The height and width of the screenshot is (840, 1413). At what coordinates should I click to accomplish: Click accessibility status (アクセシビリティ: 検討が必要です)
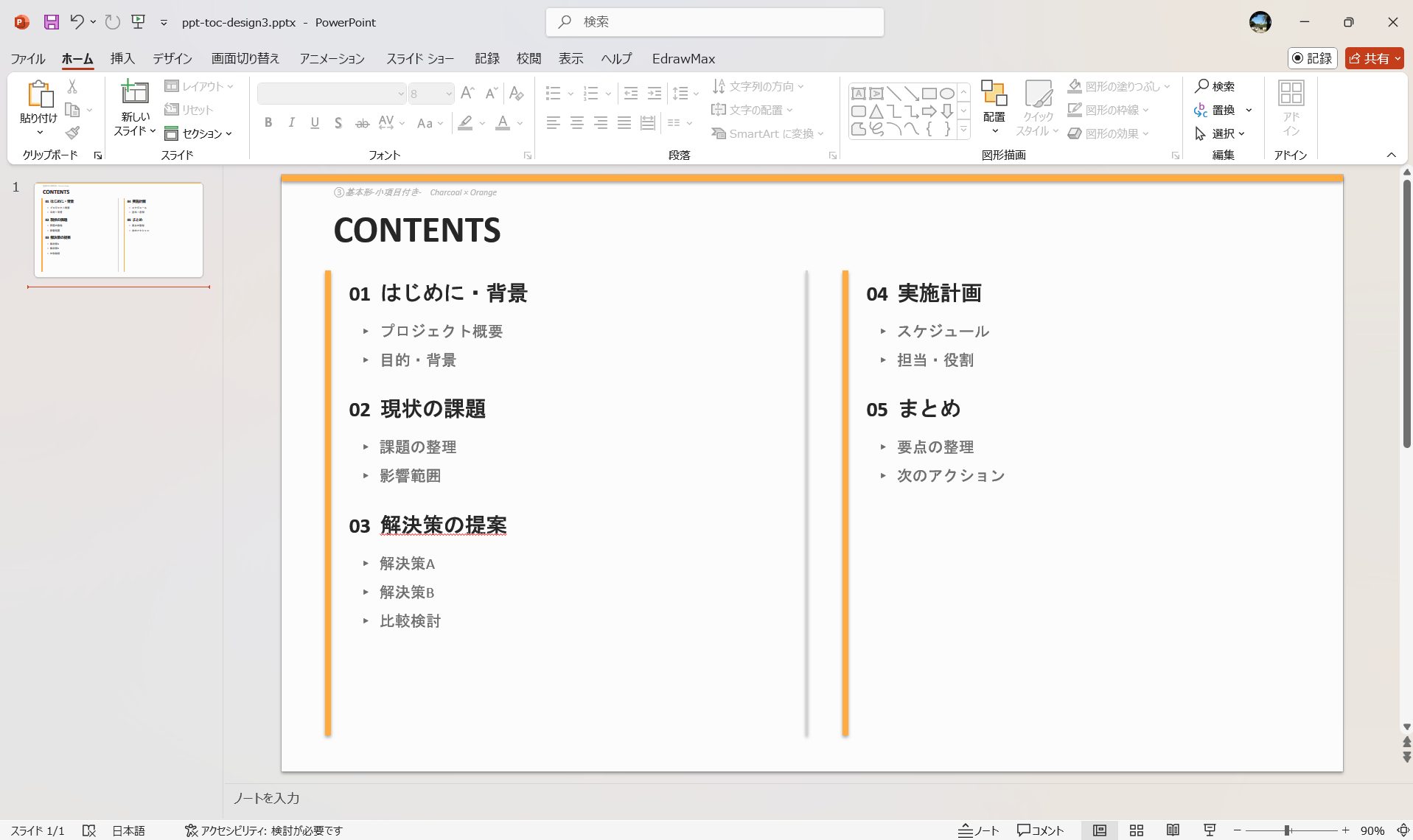[264, 830]
